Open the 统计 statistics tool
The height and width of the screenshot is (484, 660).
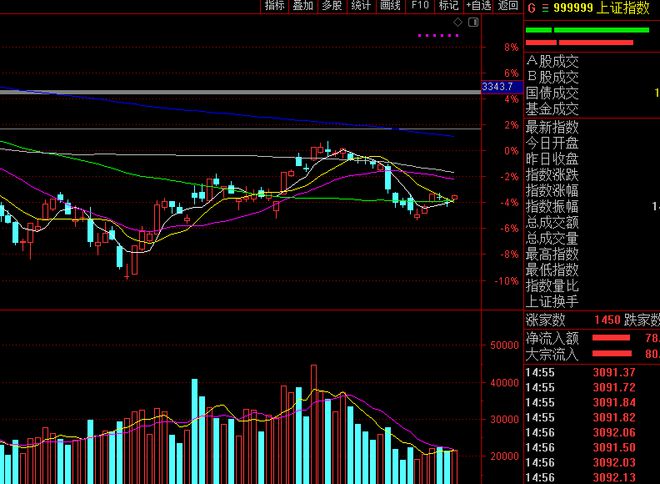(361, 6)
